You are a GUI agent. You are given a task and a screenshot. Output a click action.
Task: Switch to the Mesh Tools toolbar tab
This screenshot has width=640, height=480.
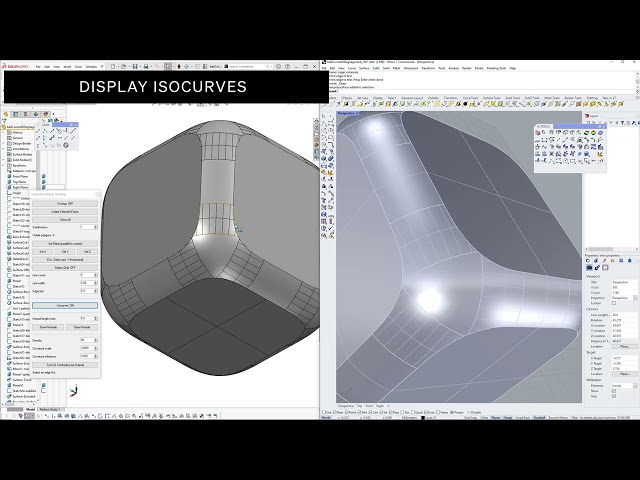point(552,98)
